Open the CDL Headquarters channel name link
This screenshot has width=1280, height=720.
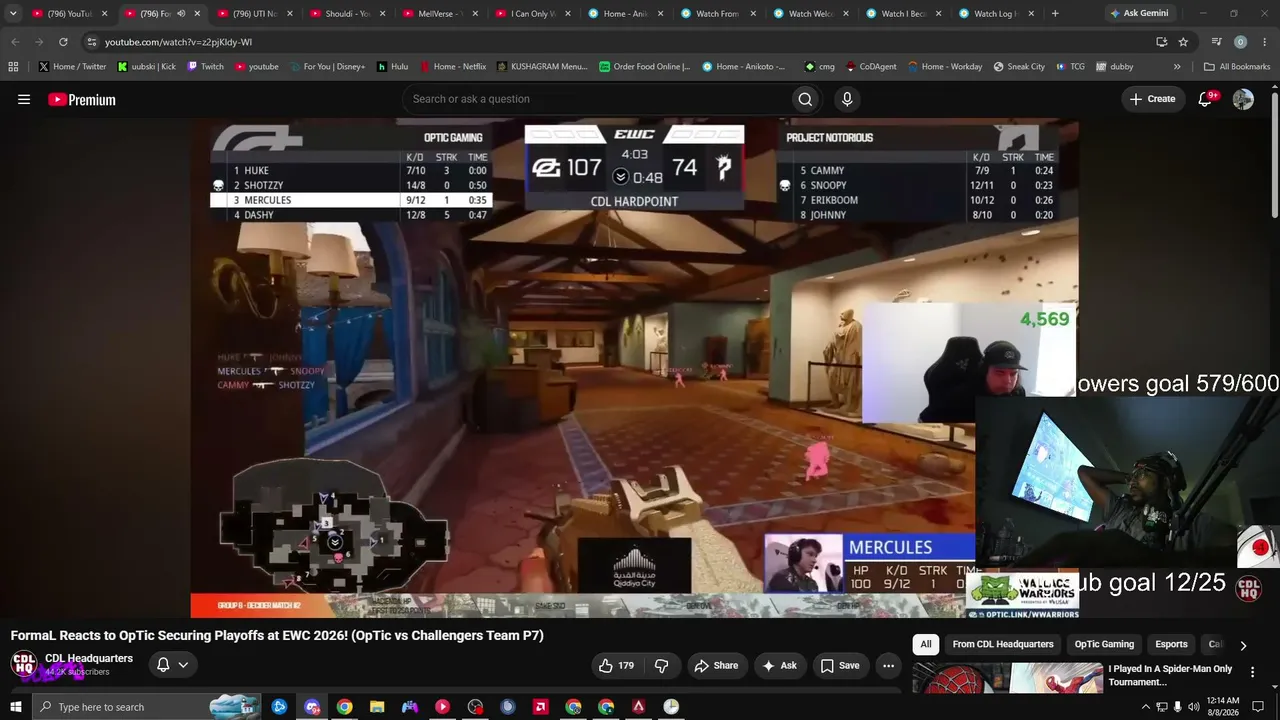click(x=89, y=658)
